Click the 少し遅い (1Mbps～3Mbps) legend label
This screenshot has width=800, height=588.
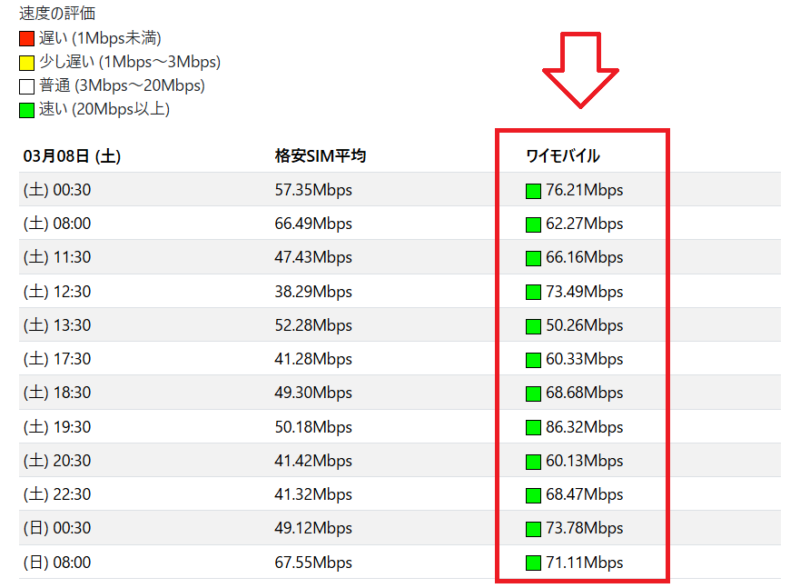(130, 62)
